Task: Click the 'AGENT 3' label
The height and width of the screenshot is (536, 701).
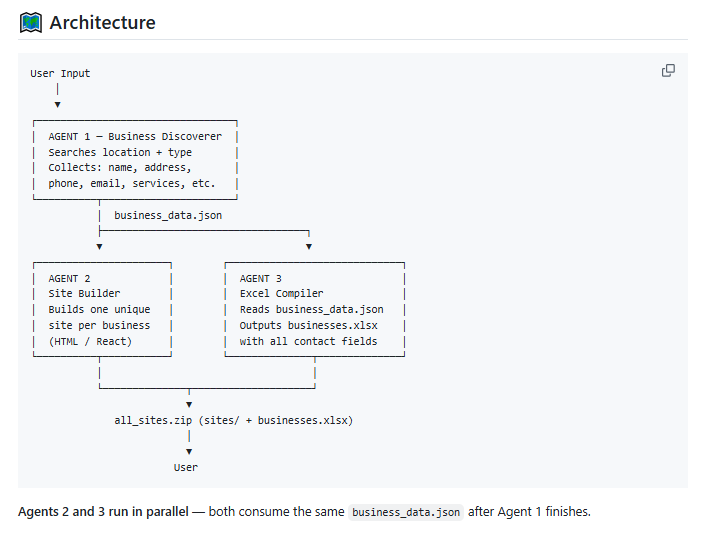Action: [261, 279]
